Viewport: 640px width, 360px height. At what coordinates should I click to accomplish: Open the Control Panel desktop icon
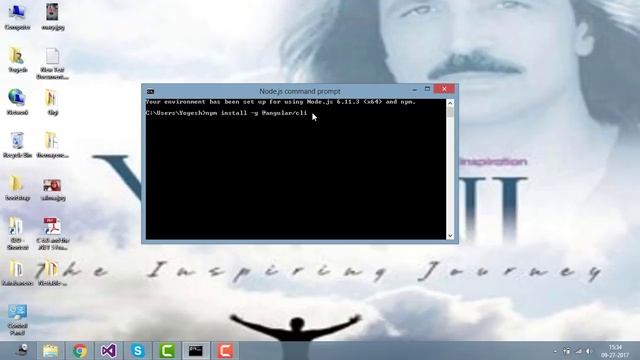click(x=17, y=320)
